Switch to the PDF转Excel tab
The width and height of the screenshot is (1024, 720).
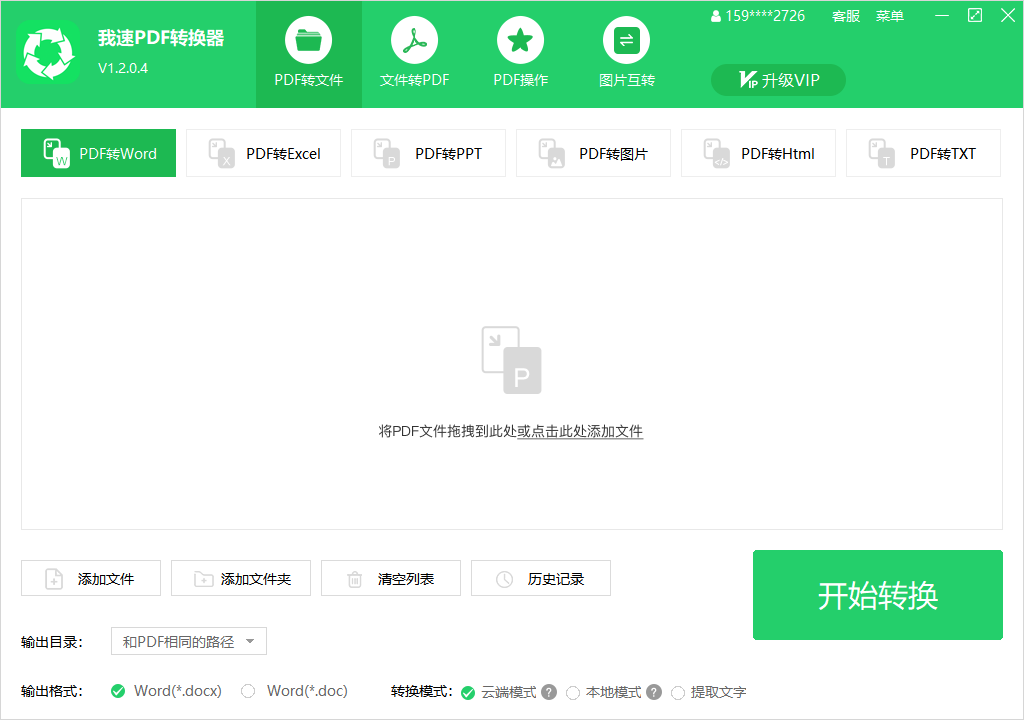coord(263,153)
